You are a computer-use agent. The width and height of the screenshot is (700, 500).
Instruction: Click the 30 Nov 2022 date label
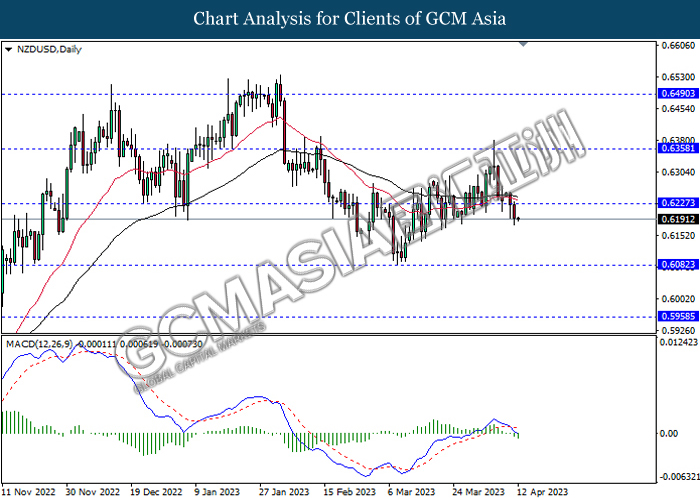[x=93, y=492]
